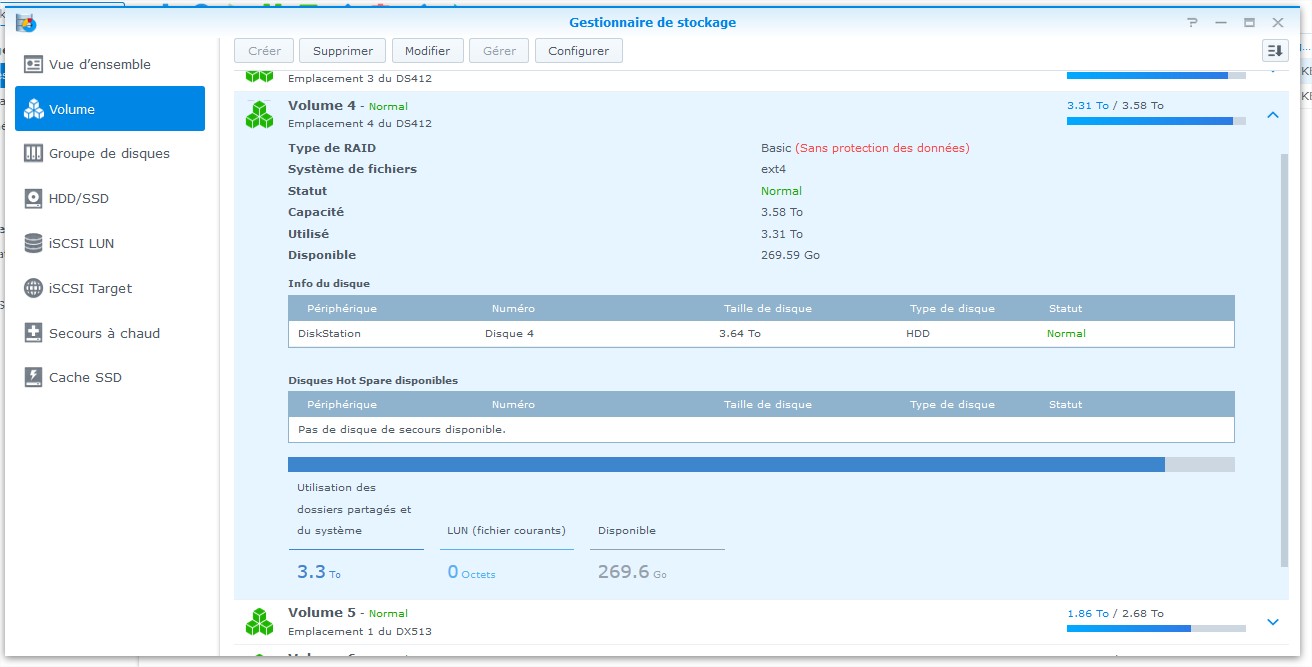Expand the Emplacement 3 volume chevron
The width and height of the screenshot is (1312, 667).
[x=1272, y=70]
